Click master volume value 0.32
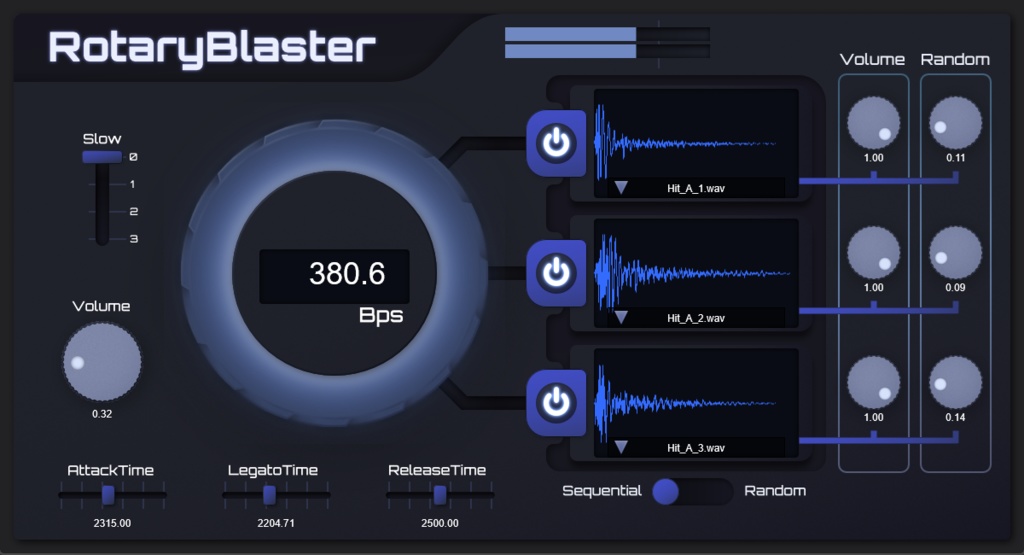 coord(102,414)
